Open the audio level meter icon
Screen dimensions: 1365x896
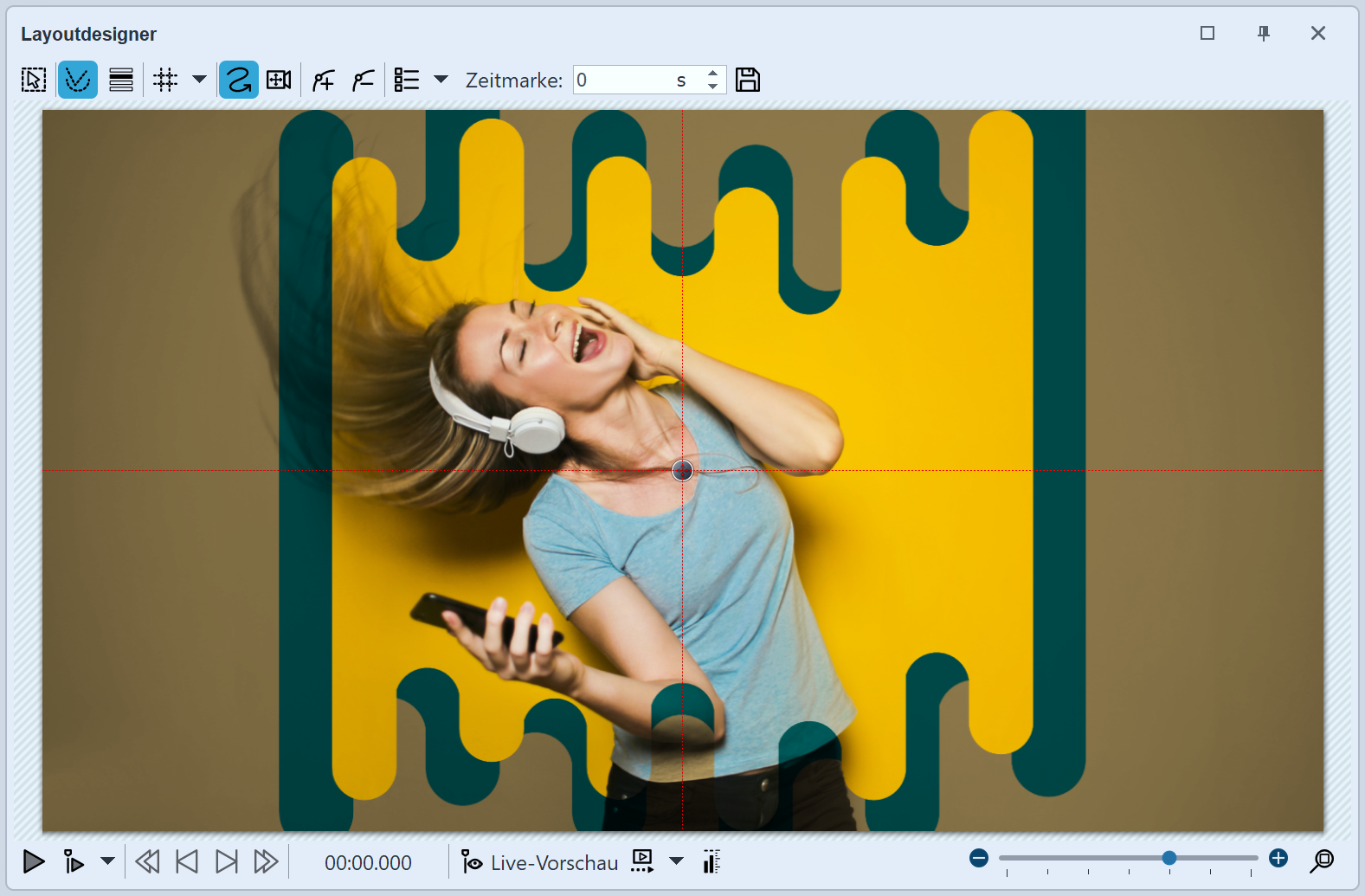tap(711, 861)
